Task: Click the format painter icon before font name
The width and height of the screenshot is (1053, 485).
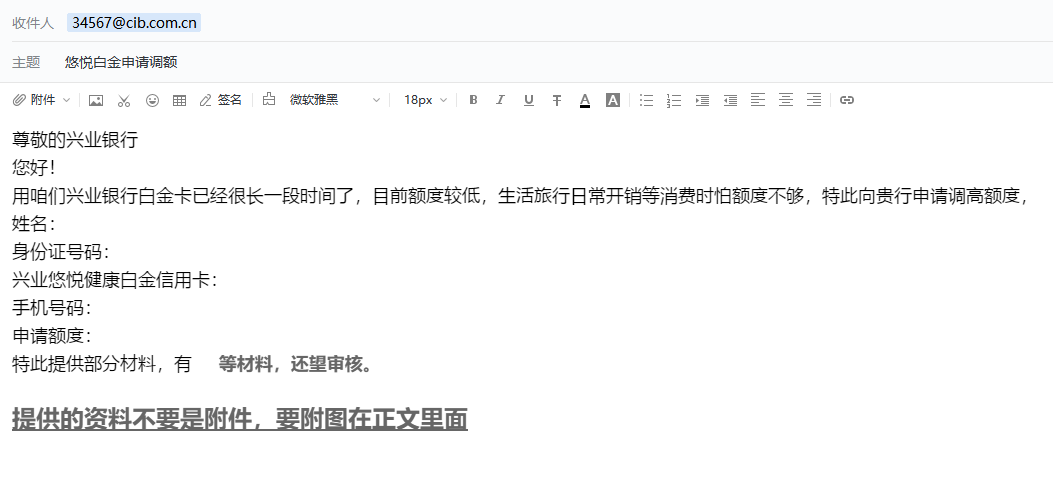Action: coord(269,99)
